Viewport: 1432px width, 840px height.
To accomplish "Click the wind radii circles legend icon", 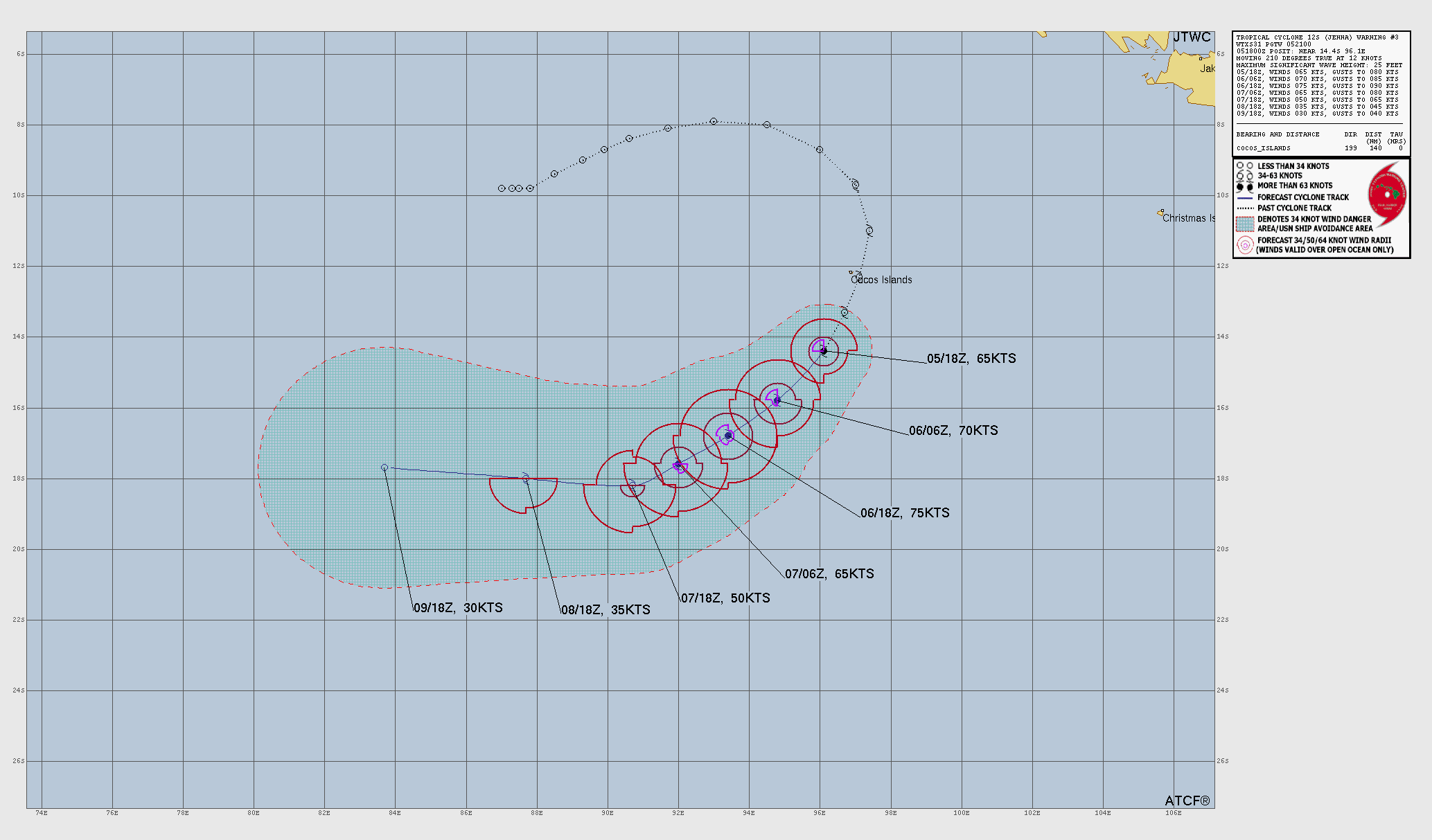I will click(1245, 244).
